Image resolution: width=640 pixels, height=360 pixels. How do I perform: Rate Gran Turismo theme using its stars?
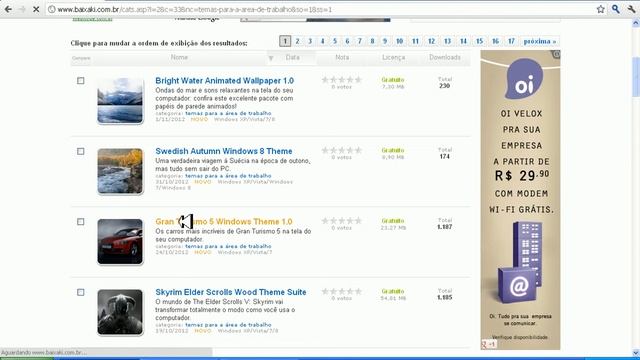coord(342,221)
